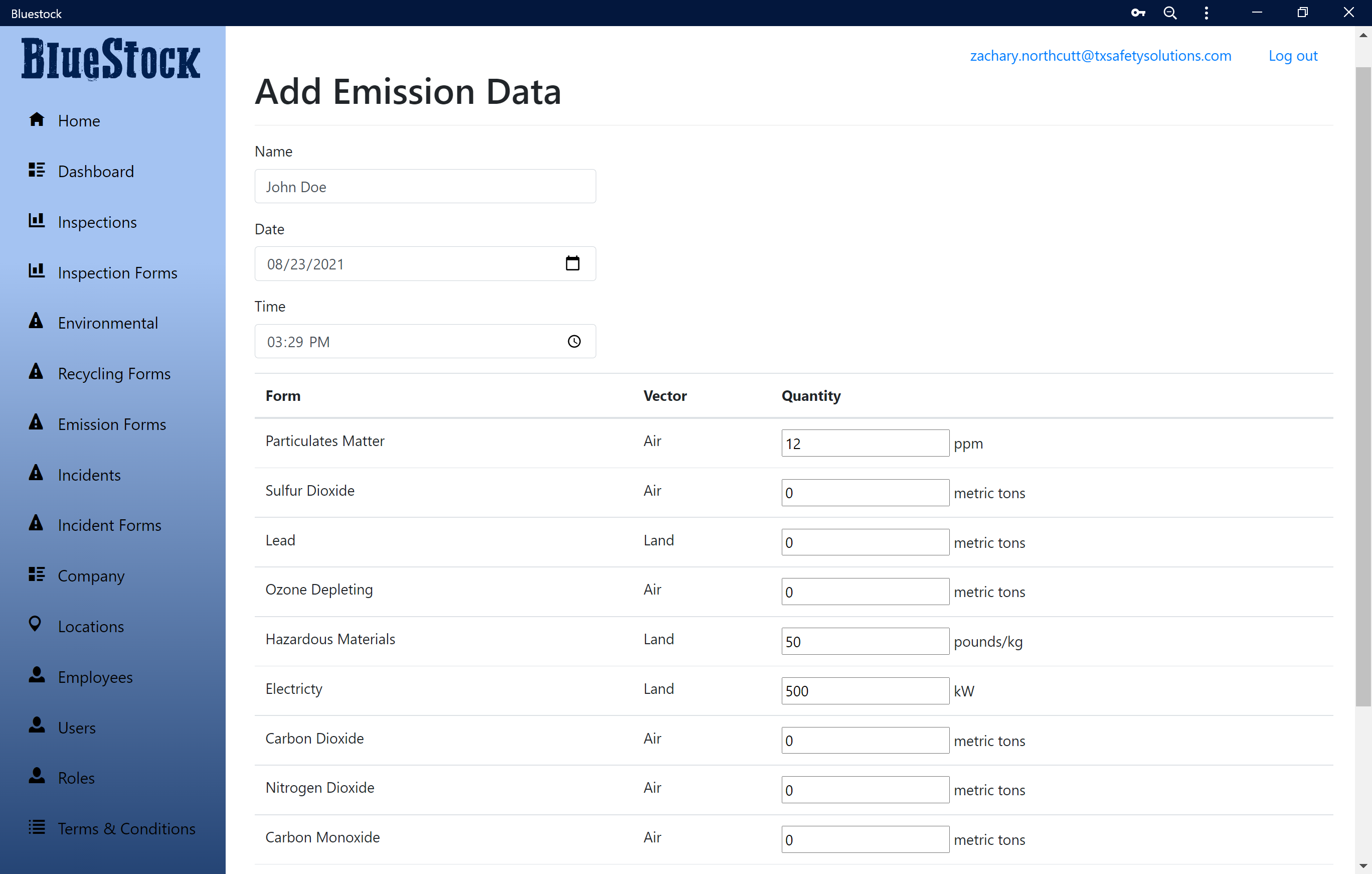
Task: Select the Employees person icon
Action: point(37,676)
